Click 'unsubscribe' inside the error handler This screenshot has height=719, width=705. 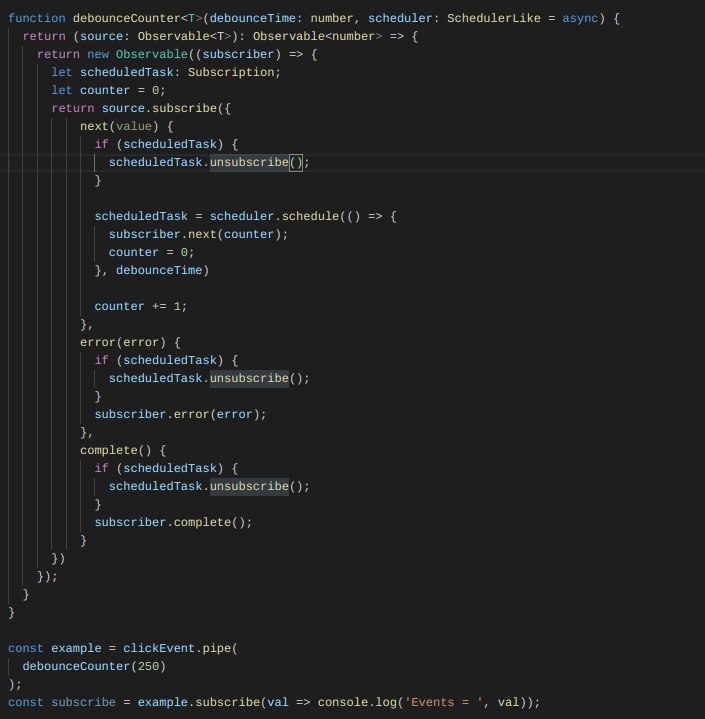pyautogui.click(x=249, y=378)
